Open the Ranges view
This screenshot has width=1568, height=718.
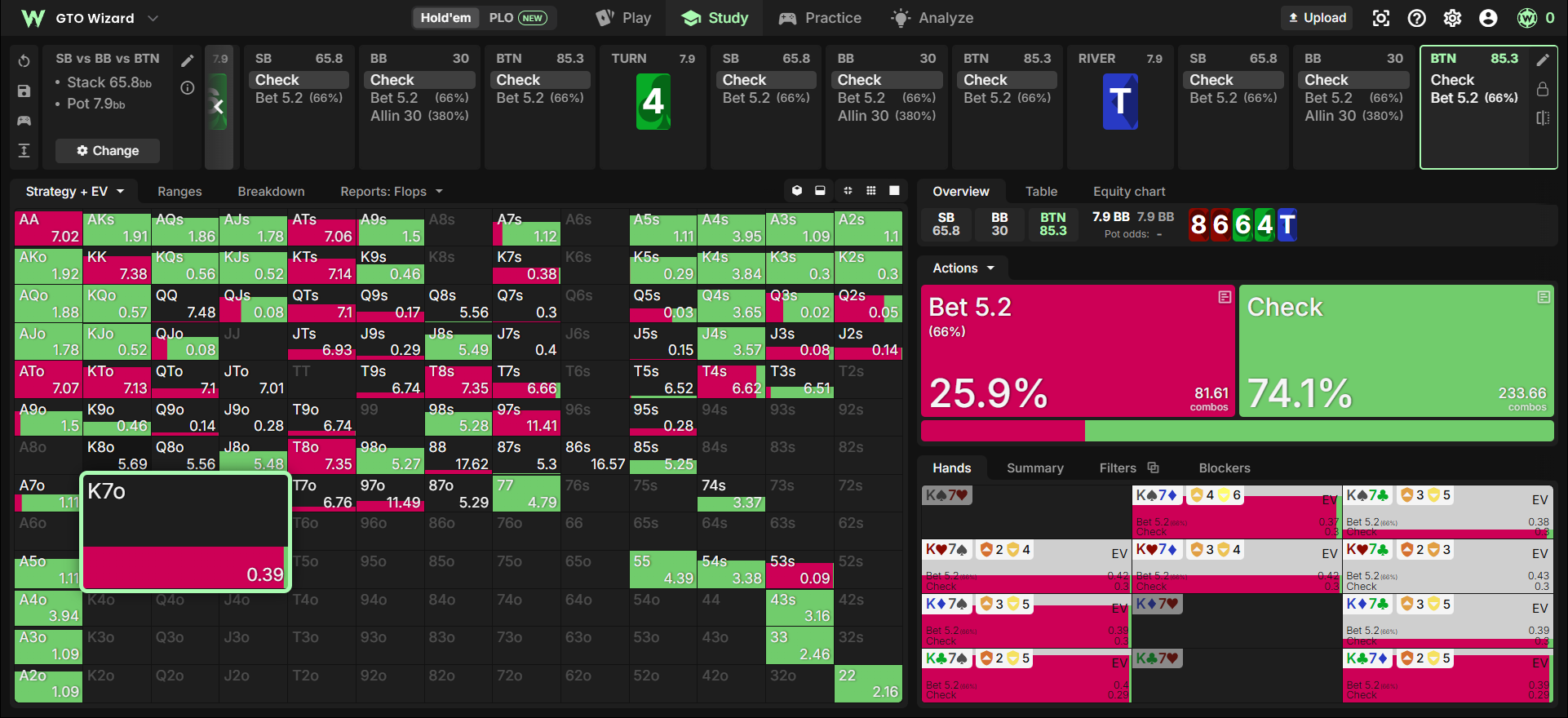pyautogui.click(x=179, y=191)
